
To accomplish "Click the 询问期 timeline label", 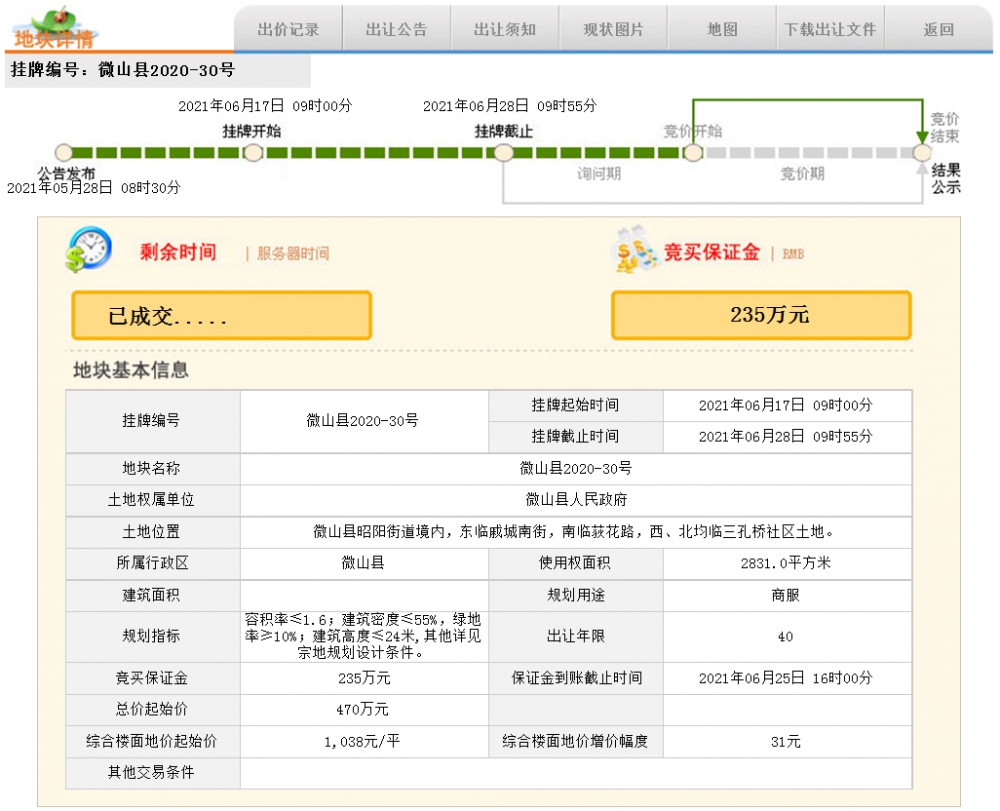I will 599,173.
